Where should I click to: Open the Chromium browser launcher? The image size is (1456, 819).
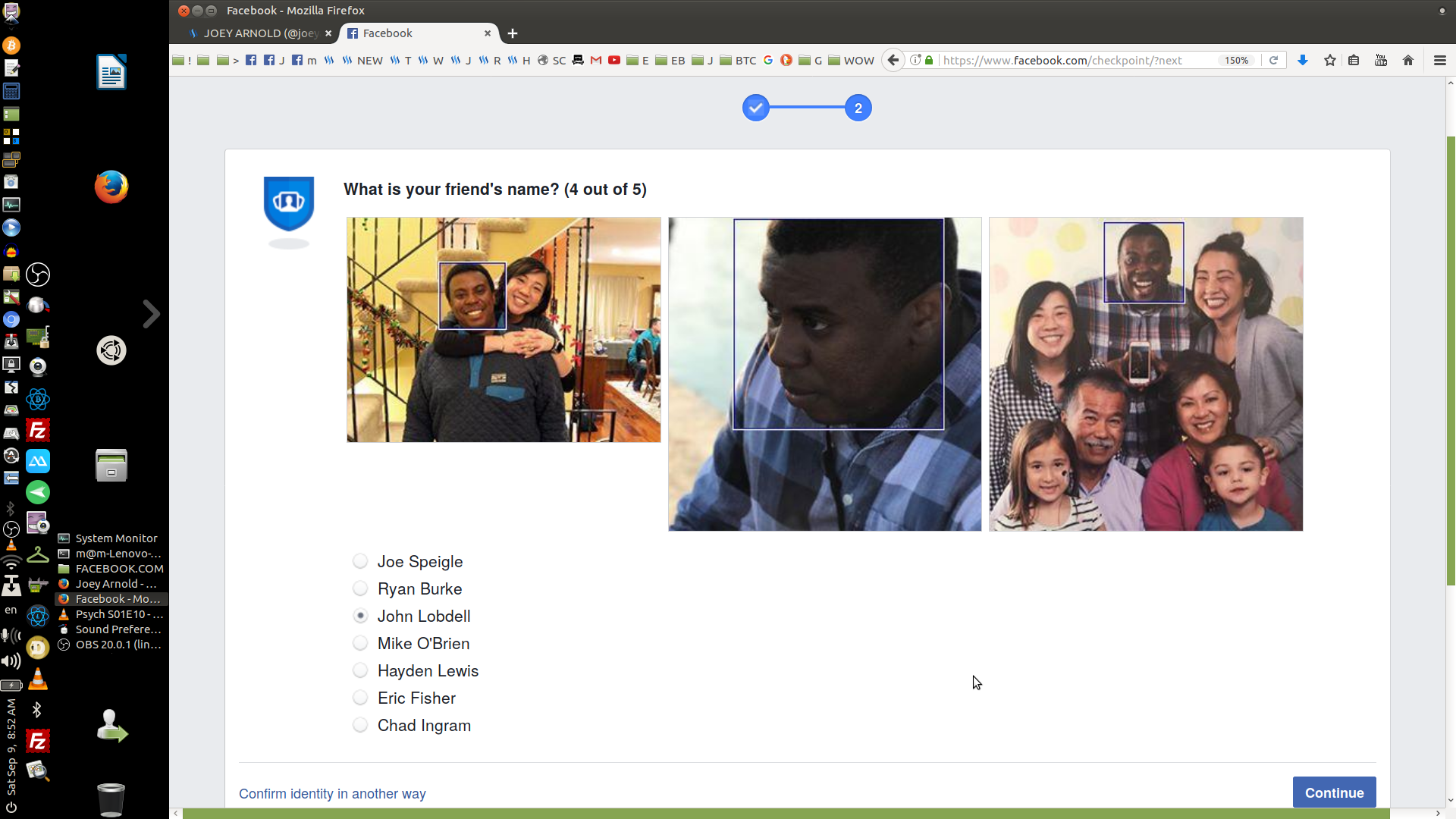(x=11, y=319)
